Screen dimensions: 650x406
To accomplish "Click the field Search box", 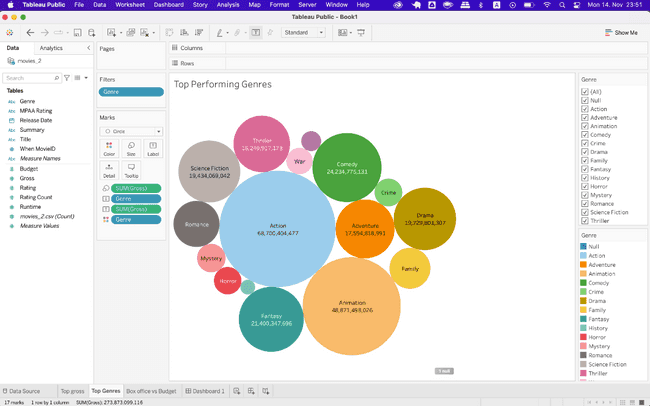I will pos(32,78).
